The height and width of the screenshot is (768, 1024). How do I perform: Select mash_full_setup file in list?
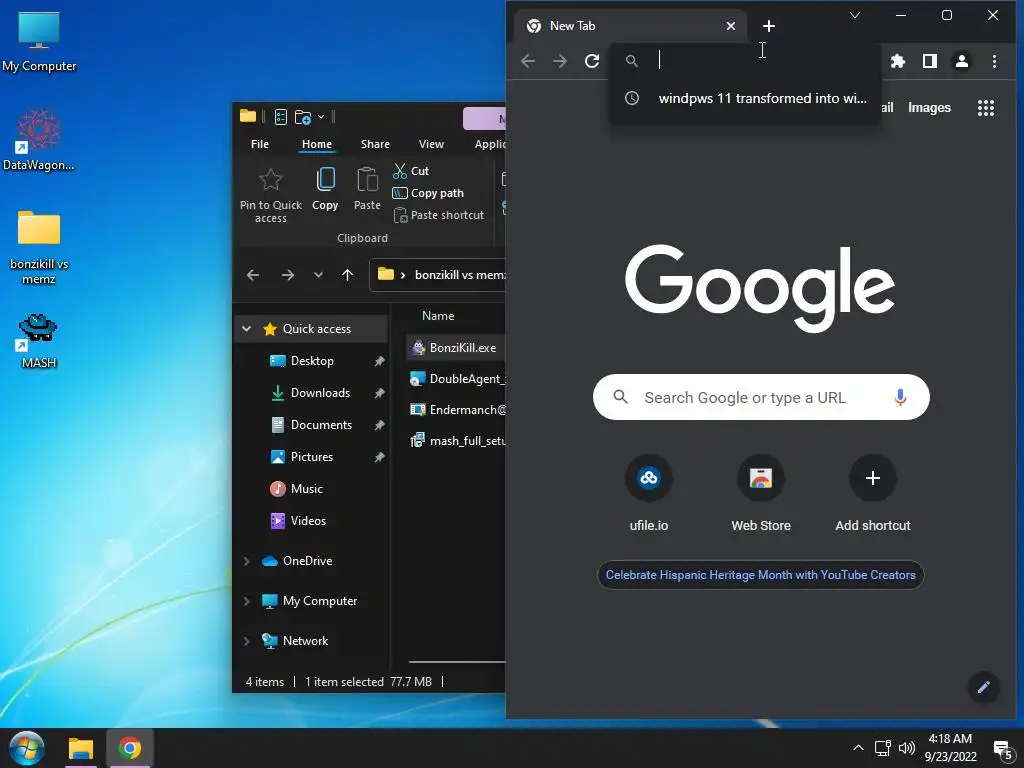tap(456, 441)
